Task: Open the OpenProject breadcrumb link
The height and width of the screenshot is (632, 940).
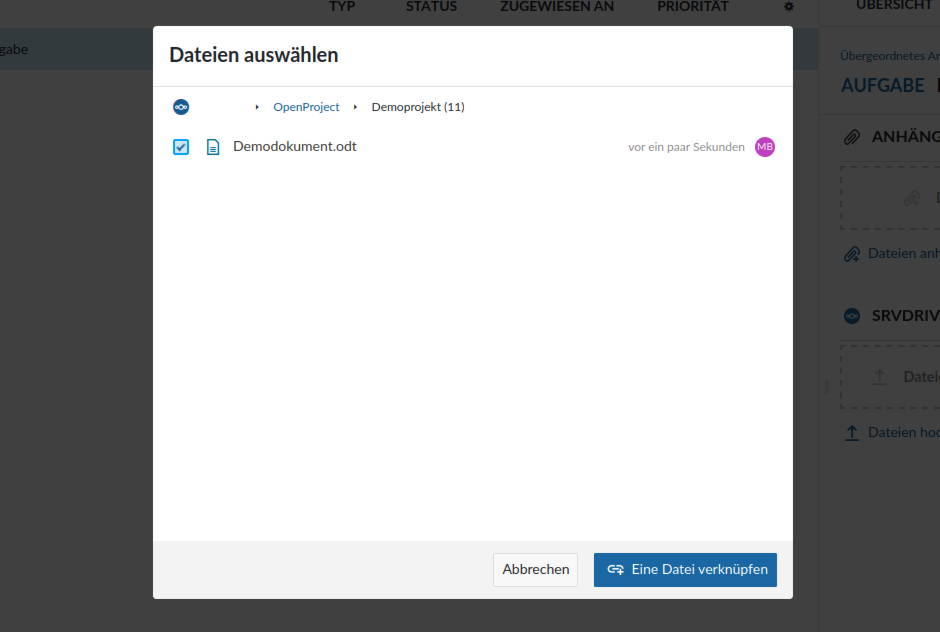Action: pyautogui.click(x=306, y=106)
